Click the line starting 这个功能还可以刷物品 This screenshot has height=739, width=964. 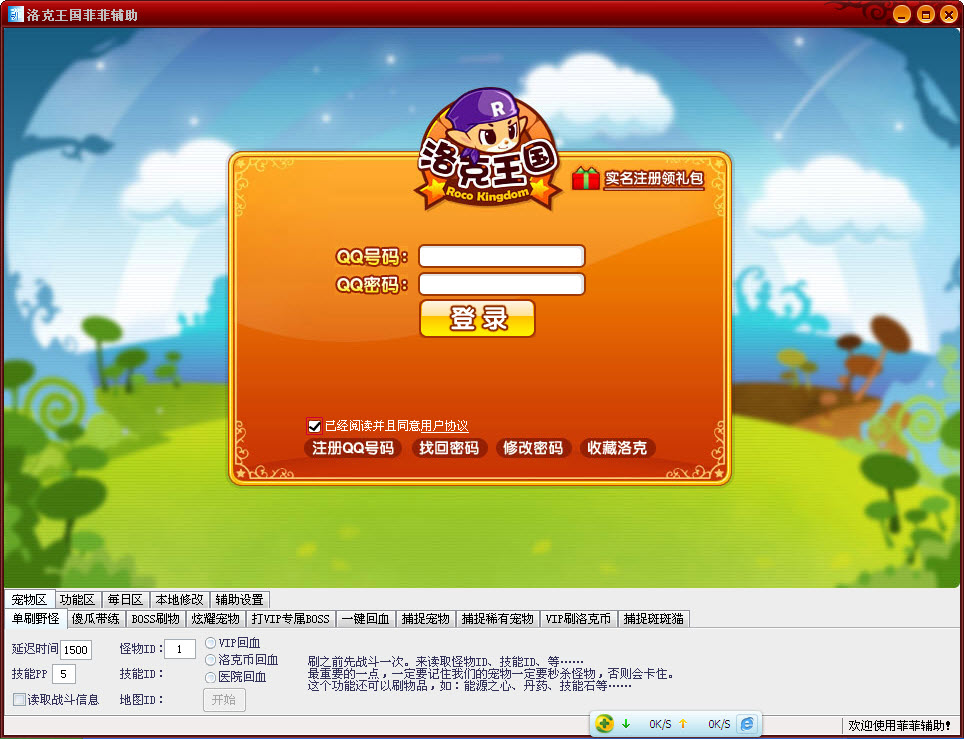[469, 685]
